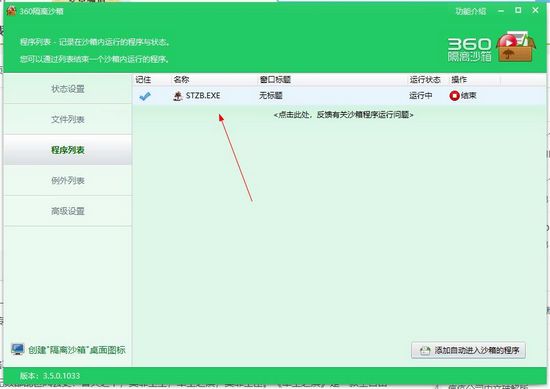Select the 程序列表 tab
This screenshot has width=550, height=389.
pyautogui.click(x=68, y=150)
